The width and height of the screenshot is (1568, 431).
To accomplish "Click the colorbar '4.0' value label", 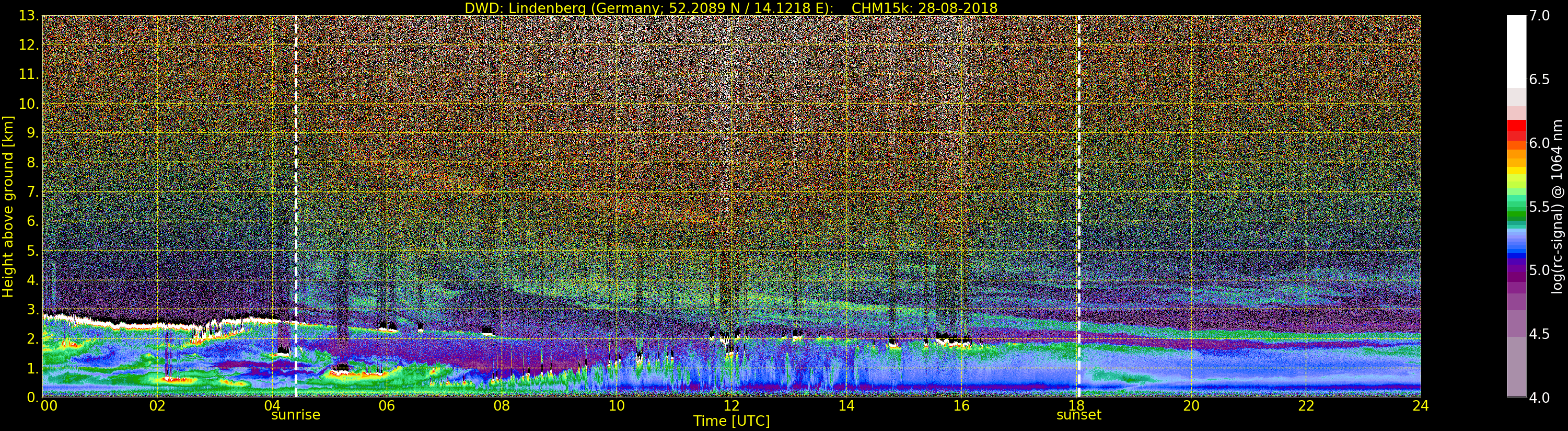I will [1539, 398].
